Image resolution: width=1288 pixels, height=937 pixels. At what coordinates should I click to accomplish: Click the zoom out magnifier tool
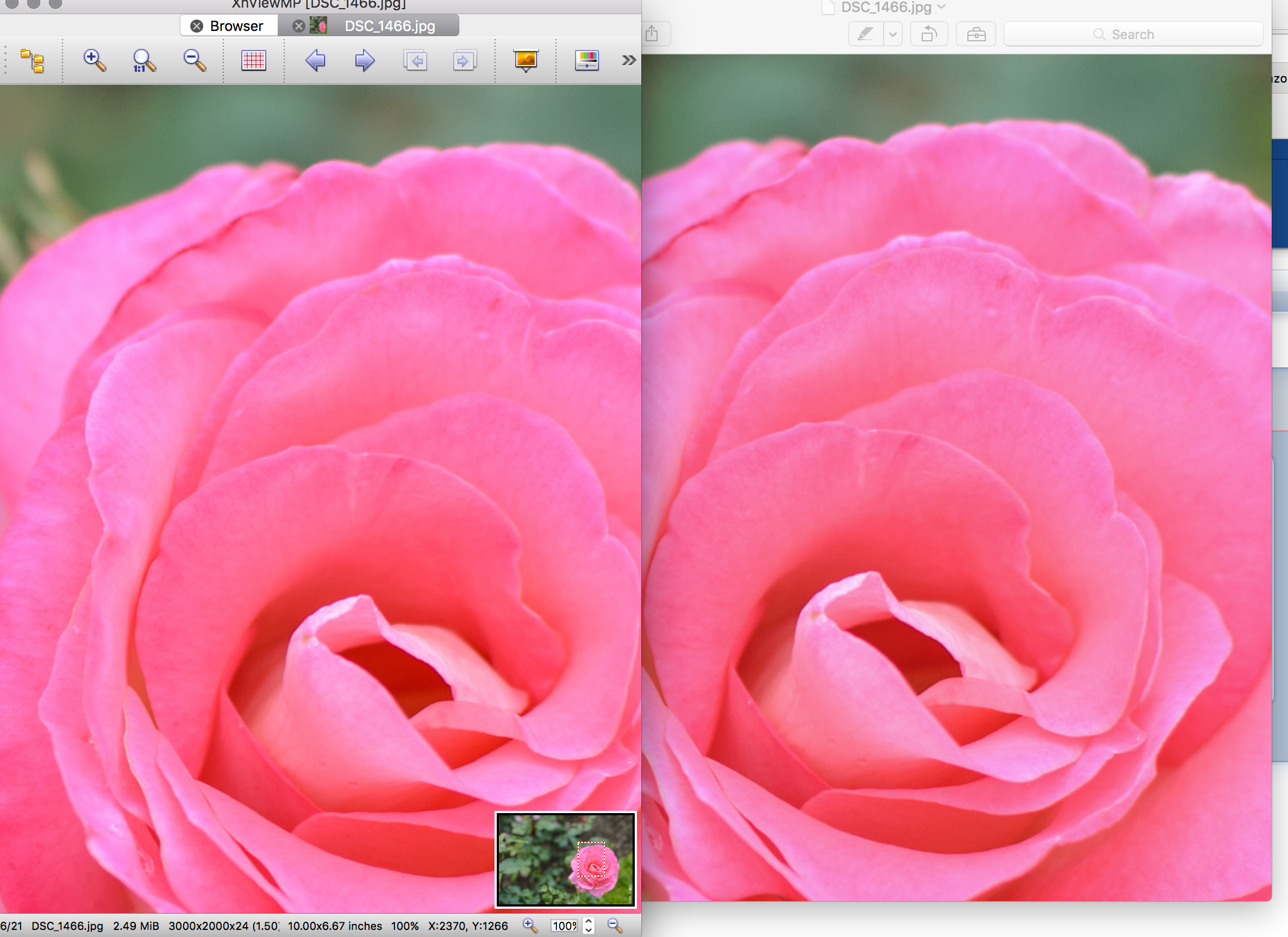click(x=194, y=60)
